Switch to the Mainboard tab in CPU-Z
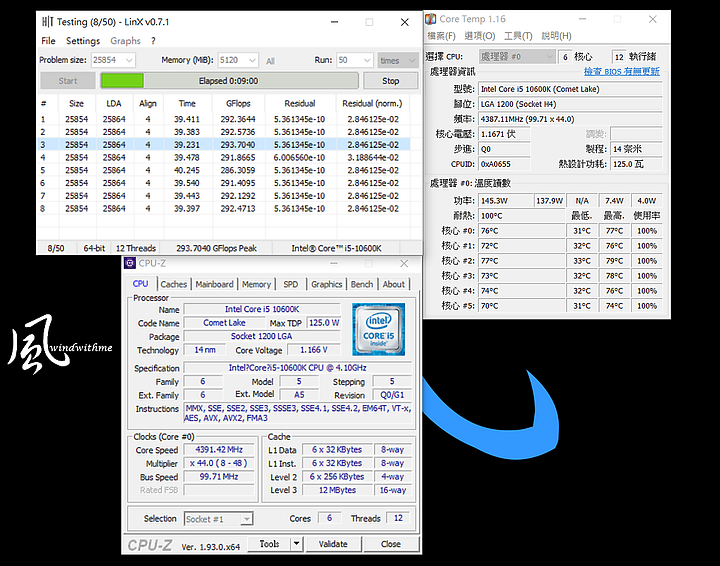720x566 pixels. tap(214, 284)
